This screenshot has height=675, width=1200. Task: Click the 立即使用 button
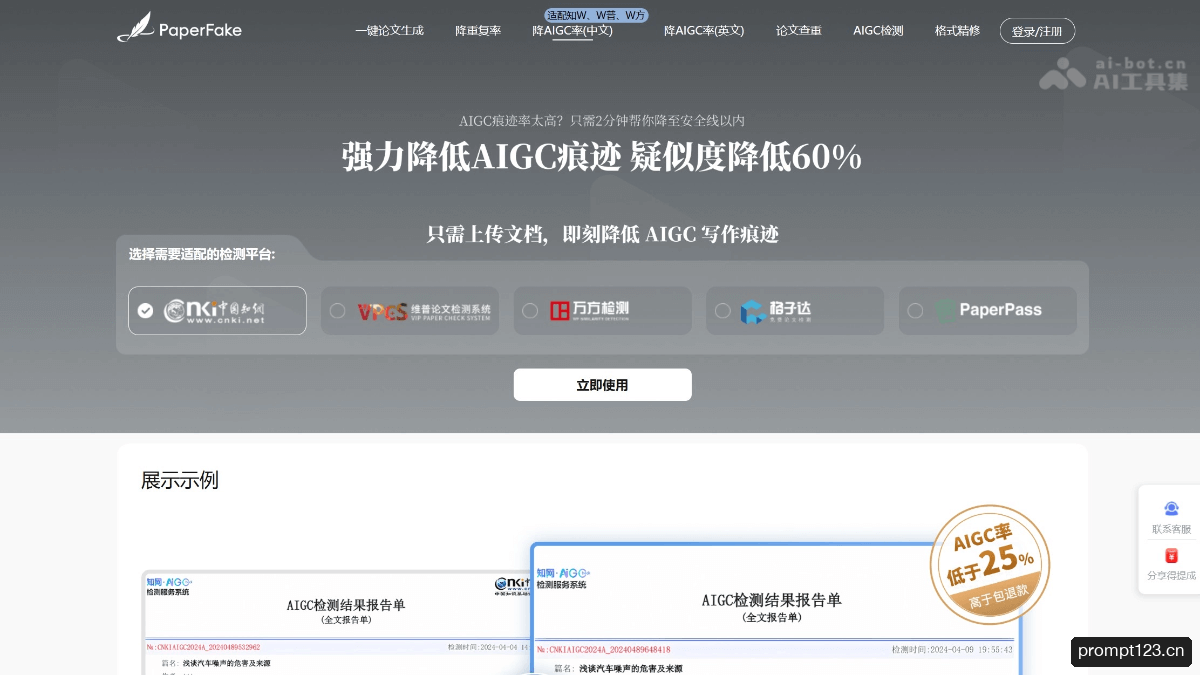tap(602, 385)
